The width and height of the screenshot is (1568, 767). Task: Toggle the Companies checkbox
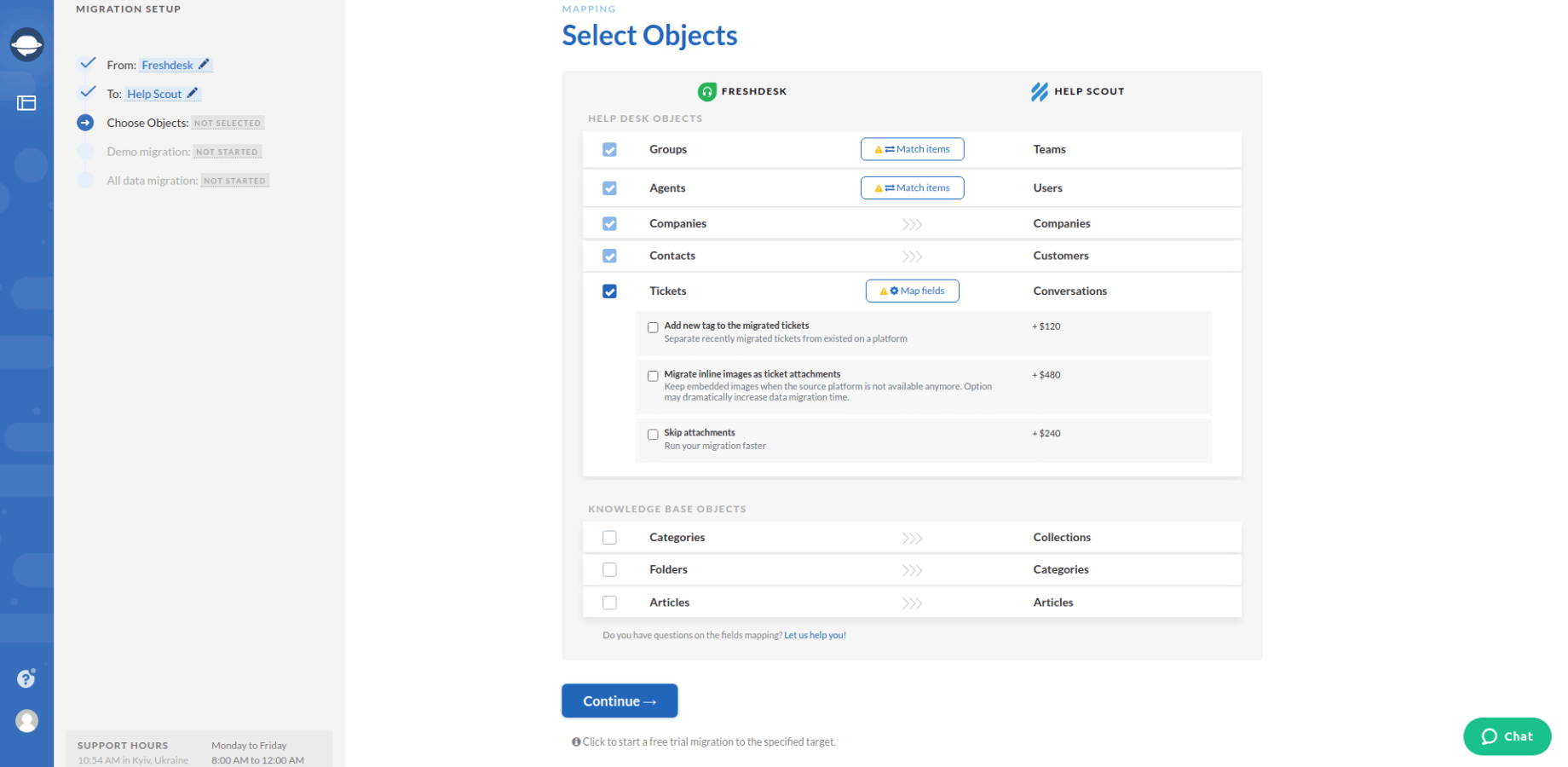pos(609,224)
